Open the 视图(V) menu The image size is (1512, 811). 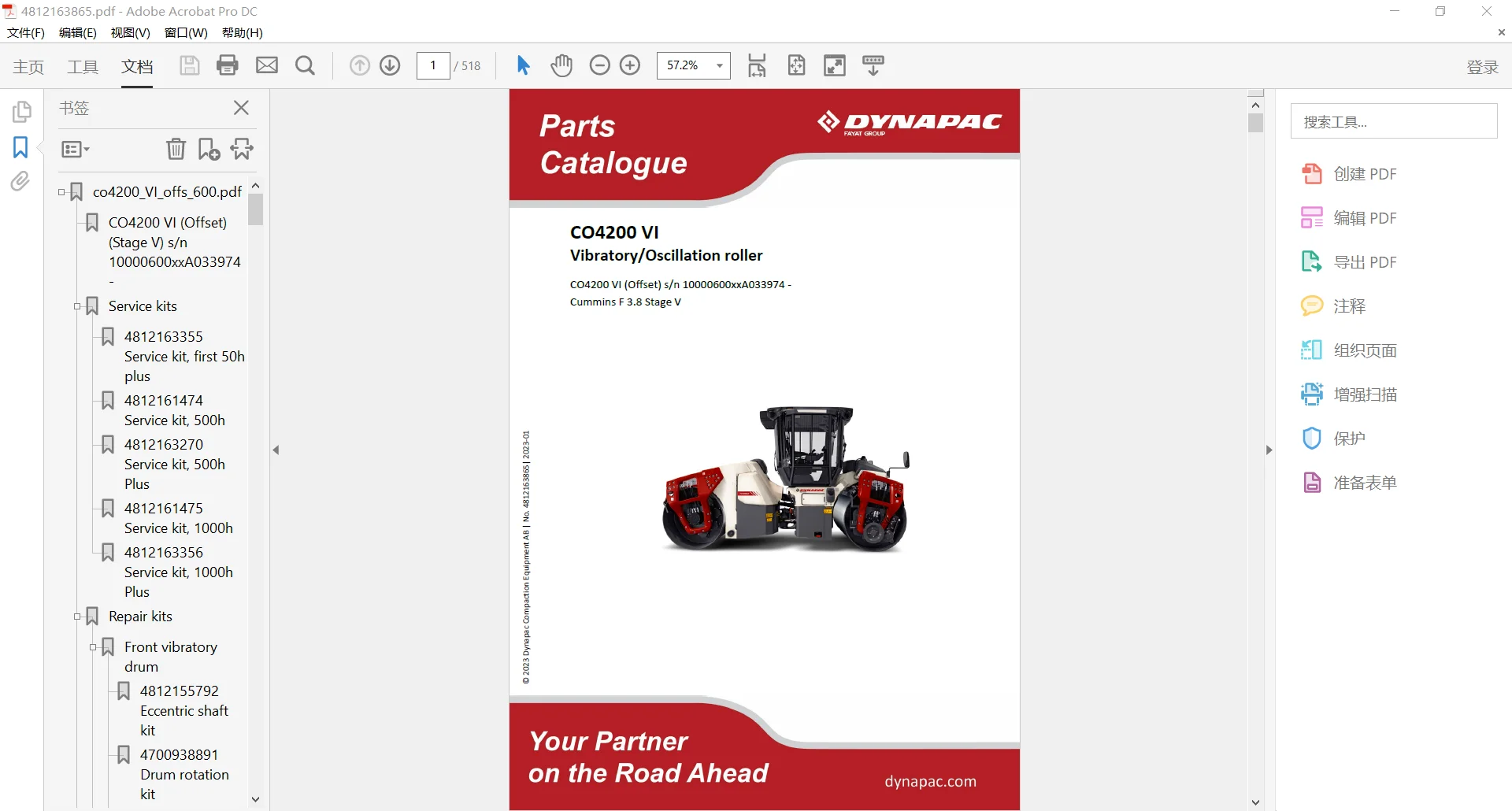(x=130, y=32)
